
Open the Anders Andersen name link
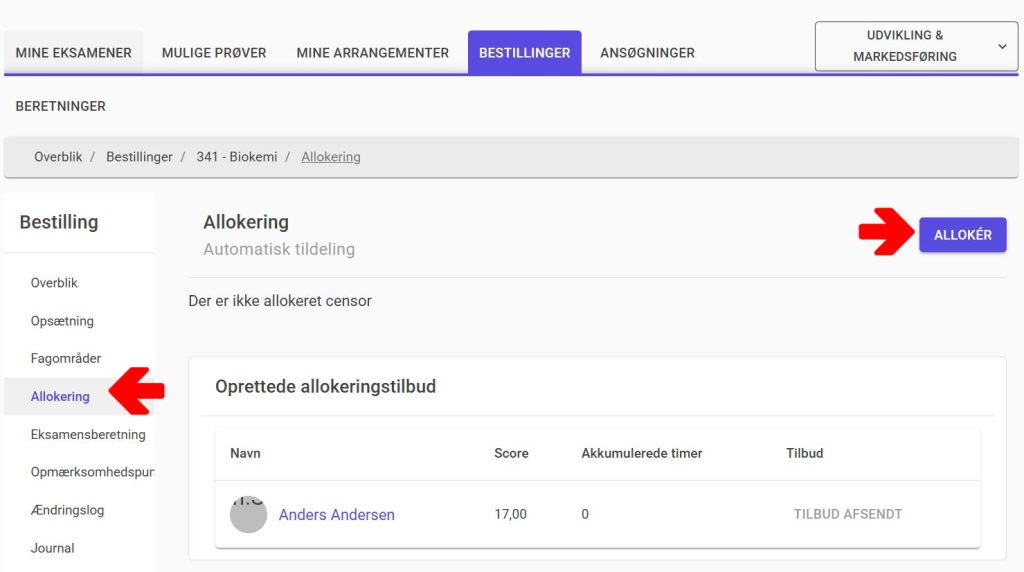point(336,515)
